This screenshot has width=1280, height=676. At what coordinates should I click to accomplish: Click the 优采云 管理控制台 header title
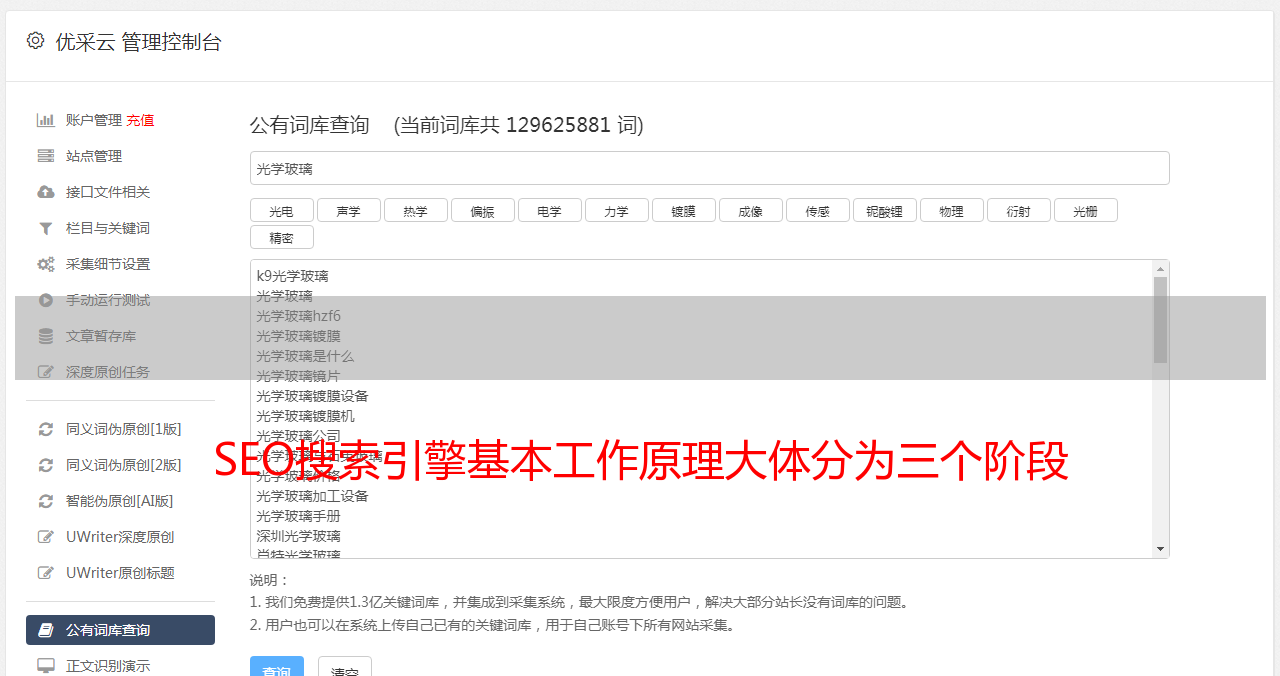click(x=138, y=42)
